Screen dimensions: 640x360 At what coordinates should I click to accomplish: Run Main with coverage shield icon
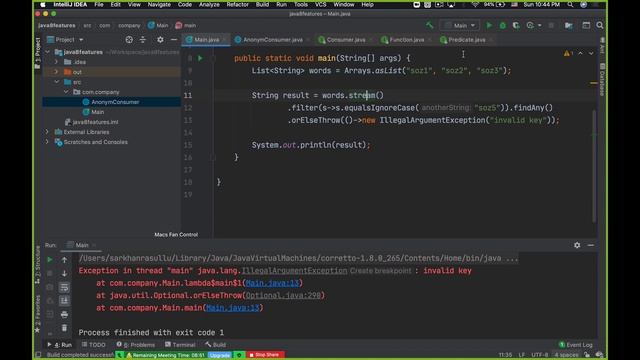[x=516, y=25]
